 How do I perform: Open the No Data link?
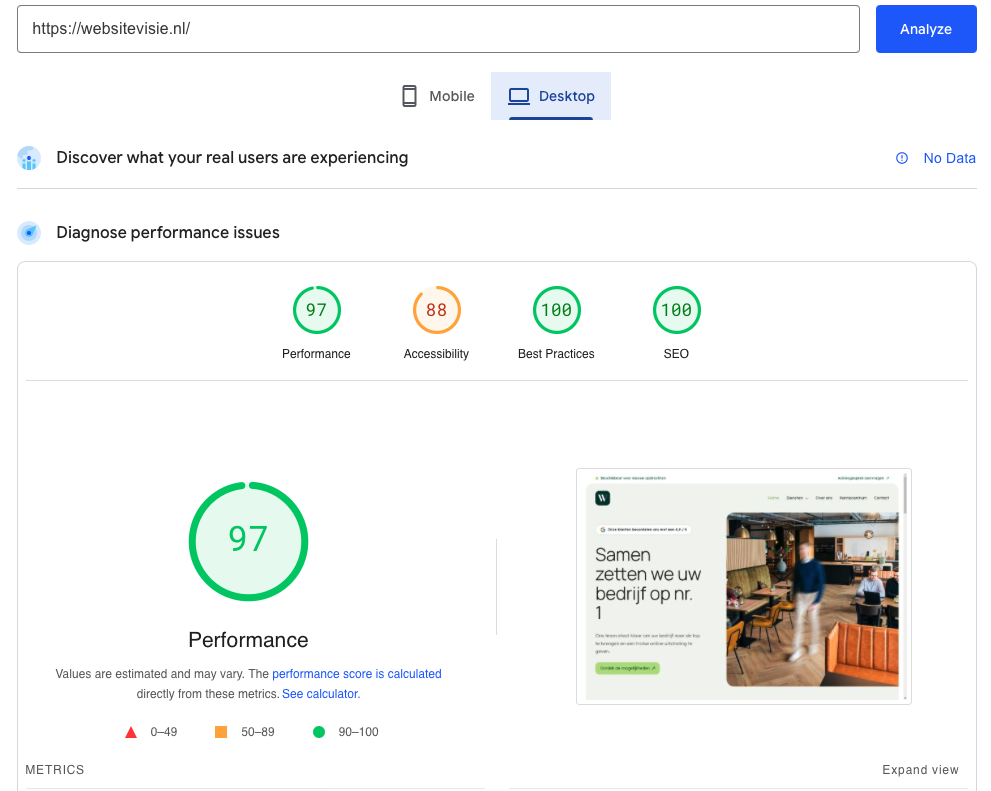[949, 158]
